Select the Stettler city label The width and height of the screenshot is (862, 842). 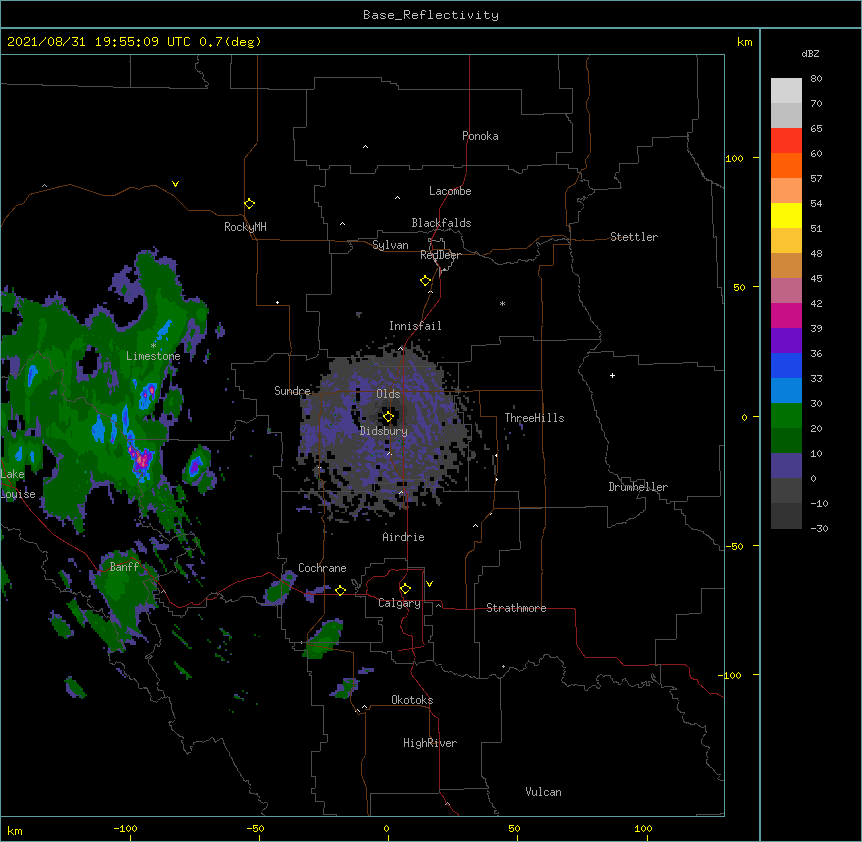[x=634, y=237]
